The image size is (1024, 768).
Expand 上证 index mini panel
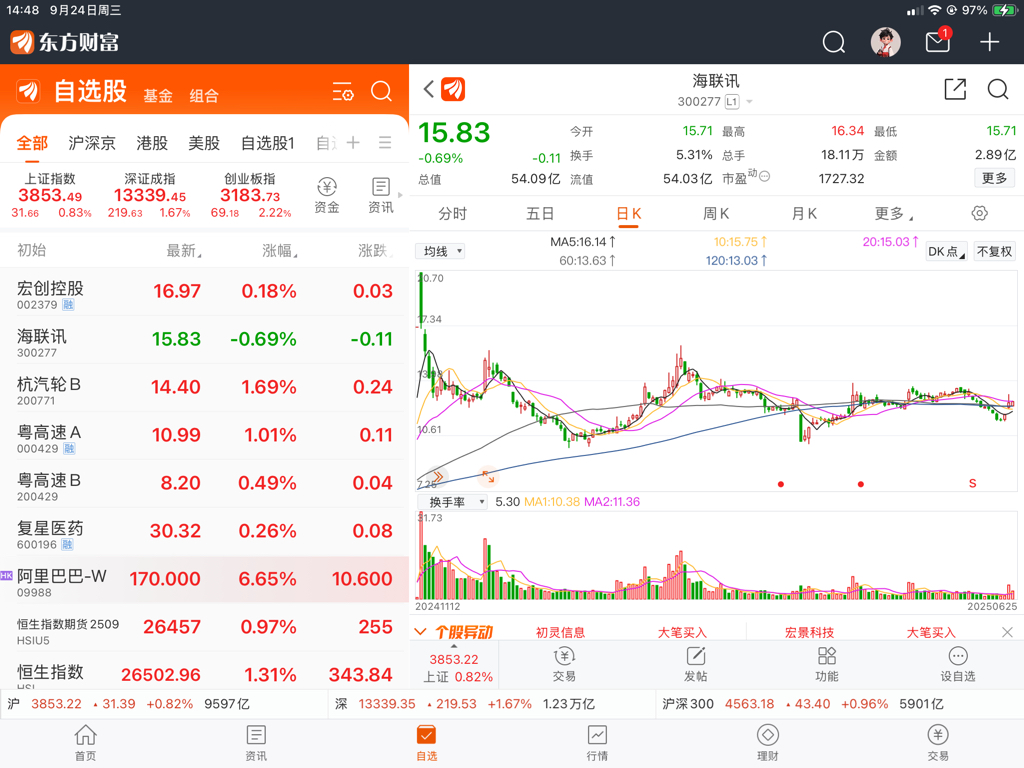pos(455,665)
